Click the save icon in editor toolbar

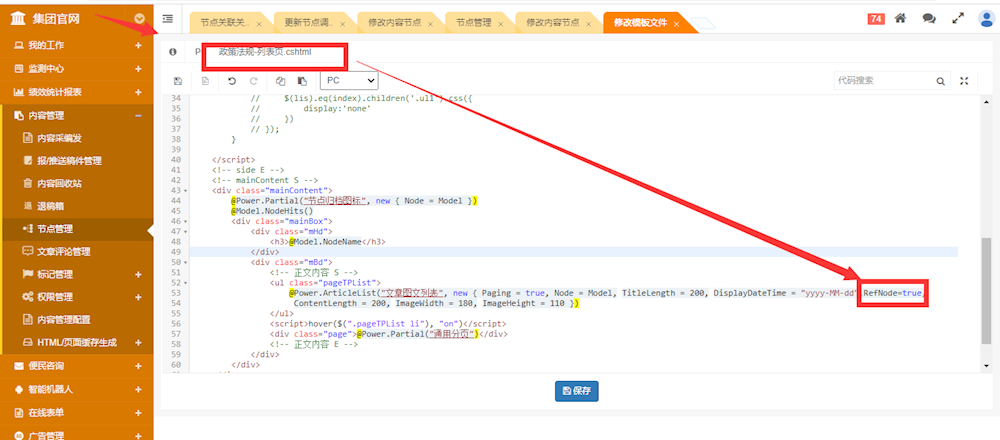tap(178, 80)
